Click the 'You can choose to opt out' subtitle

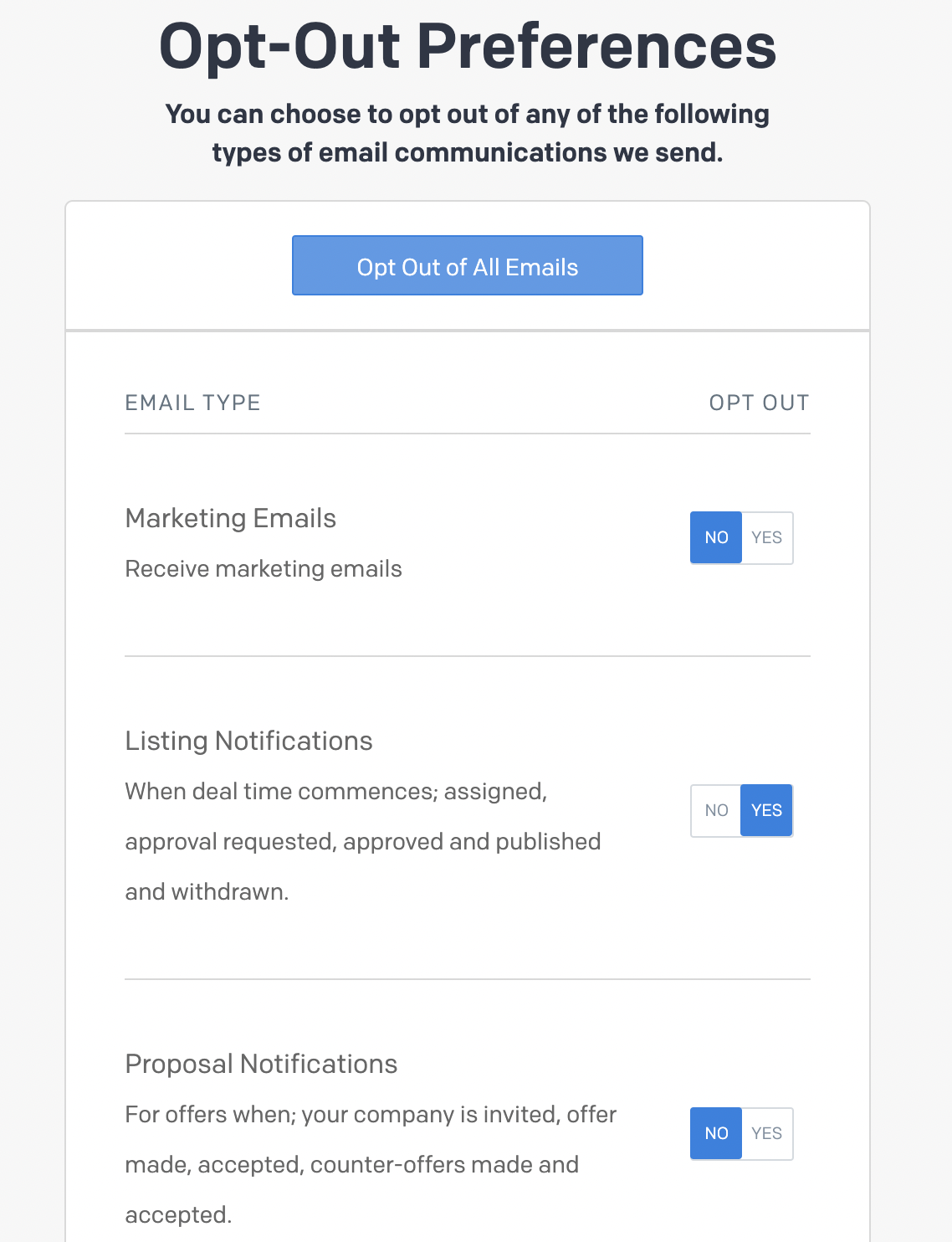468,133
